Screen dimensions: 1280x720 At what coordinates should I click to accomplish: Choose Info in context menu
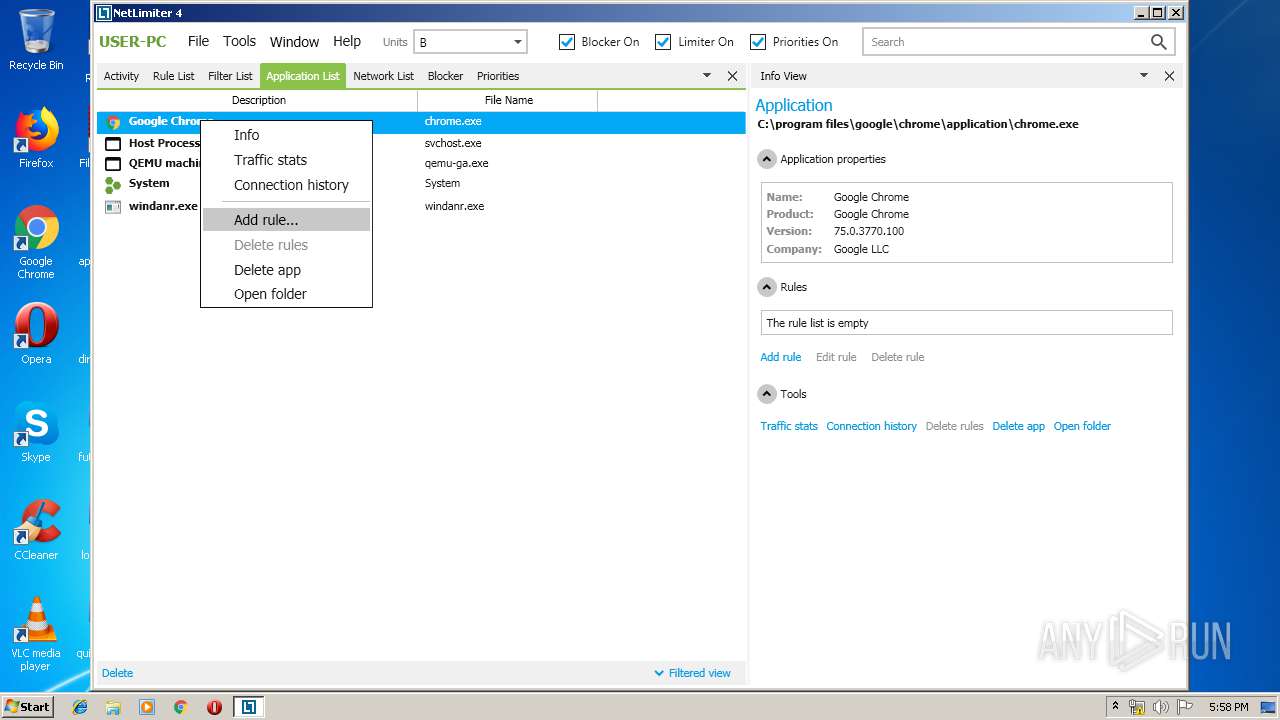click(286, 135)
